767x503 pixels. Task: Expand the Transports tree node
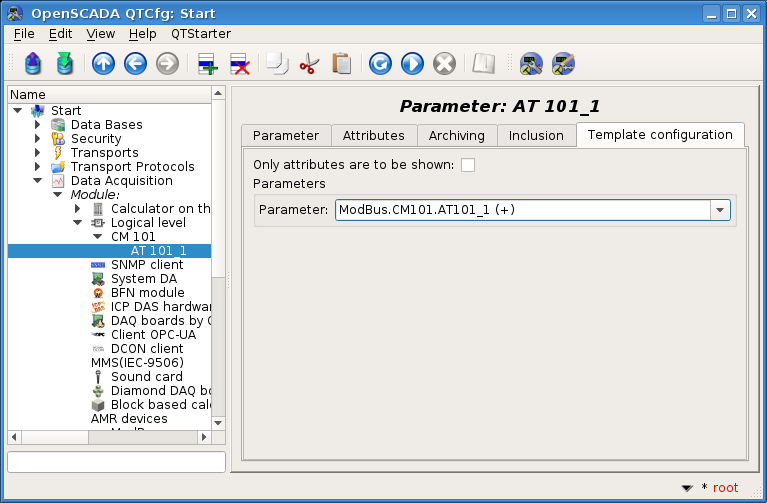tap(38, 153)
